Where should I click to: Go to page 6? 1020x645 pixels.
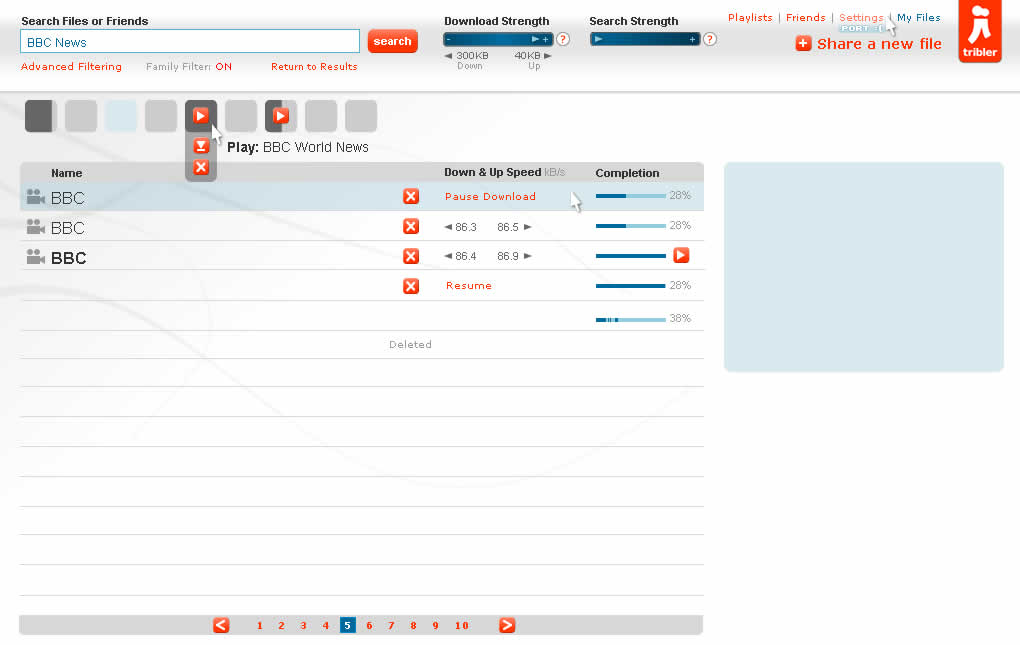coord(369,625)
